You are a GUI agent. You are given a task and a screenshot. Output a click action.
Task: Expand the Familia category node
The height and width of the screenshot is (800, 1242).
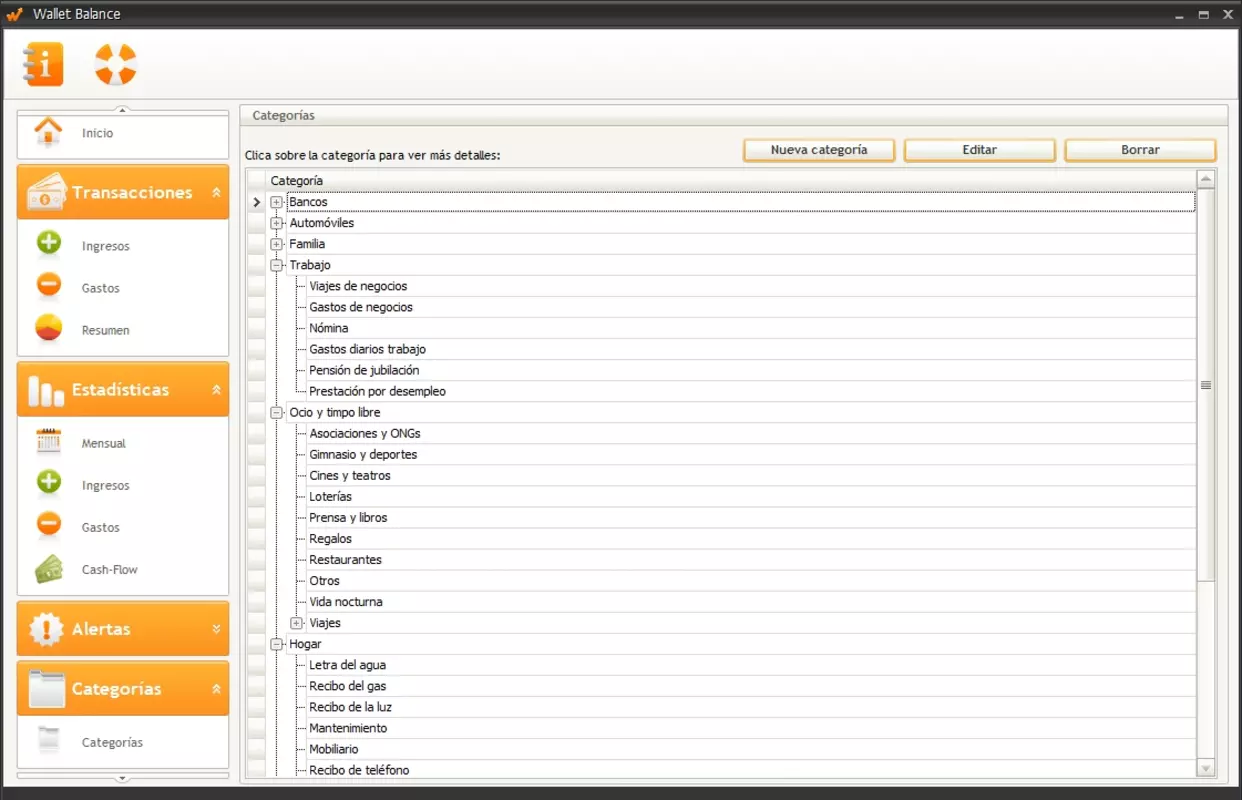pos(276,244)
